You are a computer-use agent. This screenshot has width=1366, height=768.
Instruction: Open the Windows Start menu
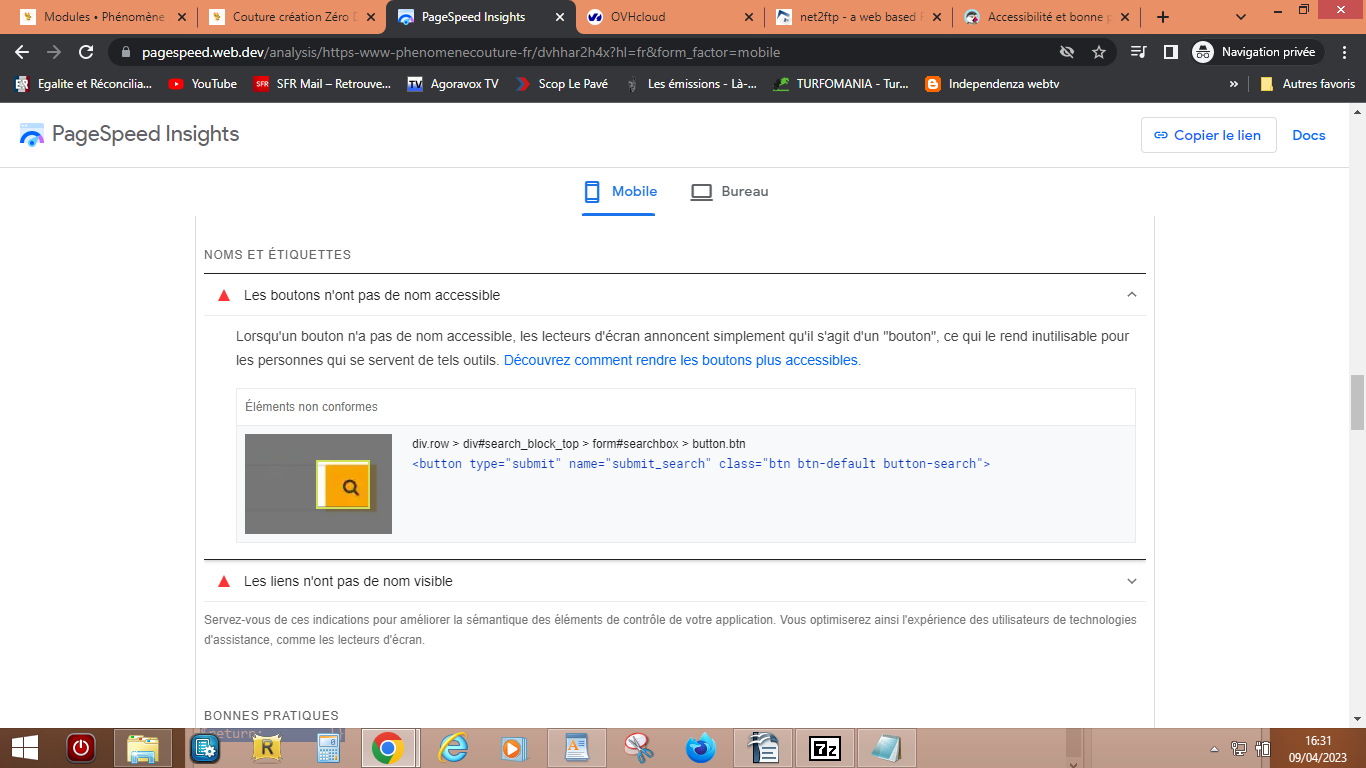pos(24,748)
